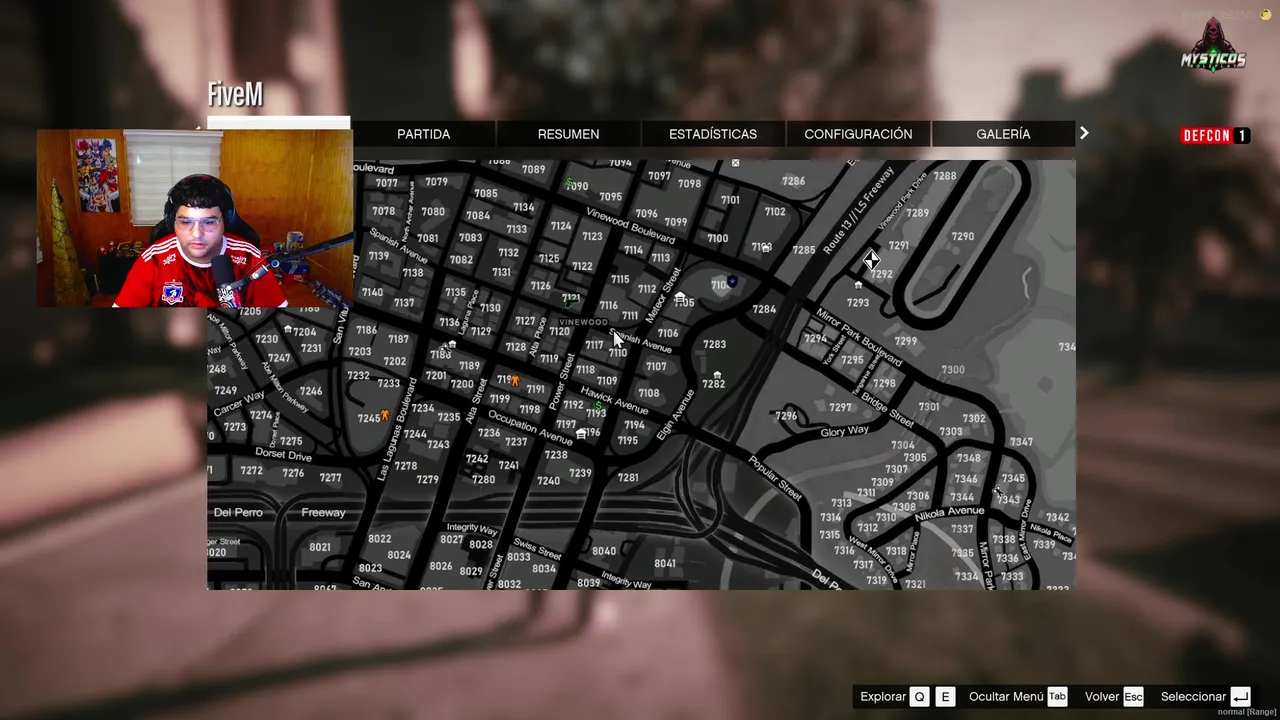The width and height of the screenshot is (1280, 720).
Task: Click the Swiss Street label
Action: [537, 549]
